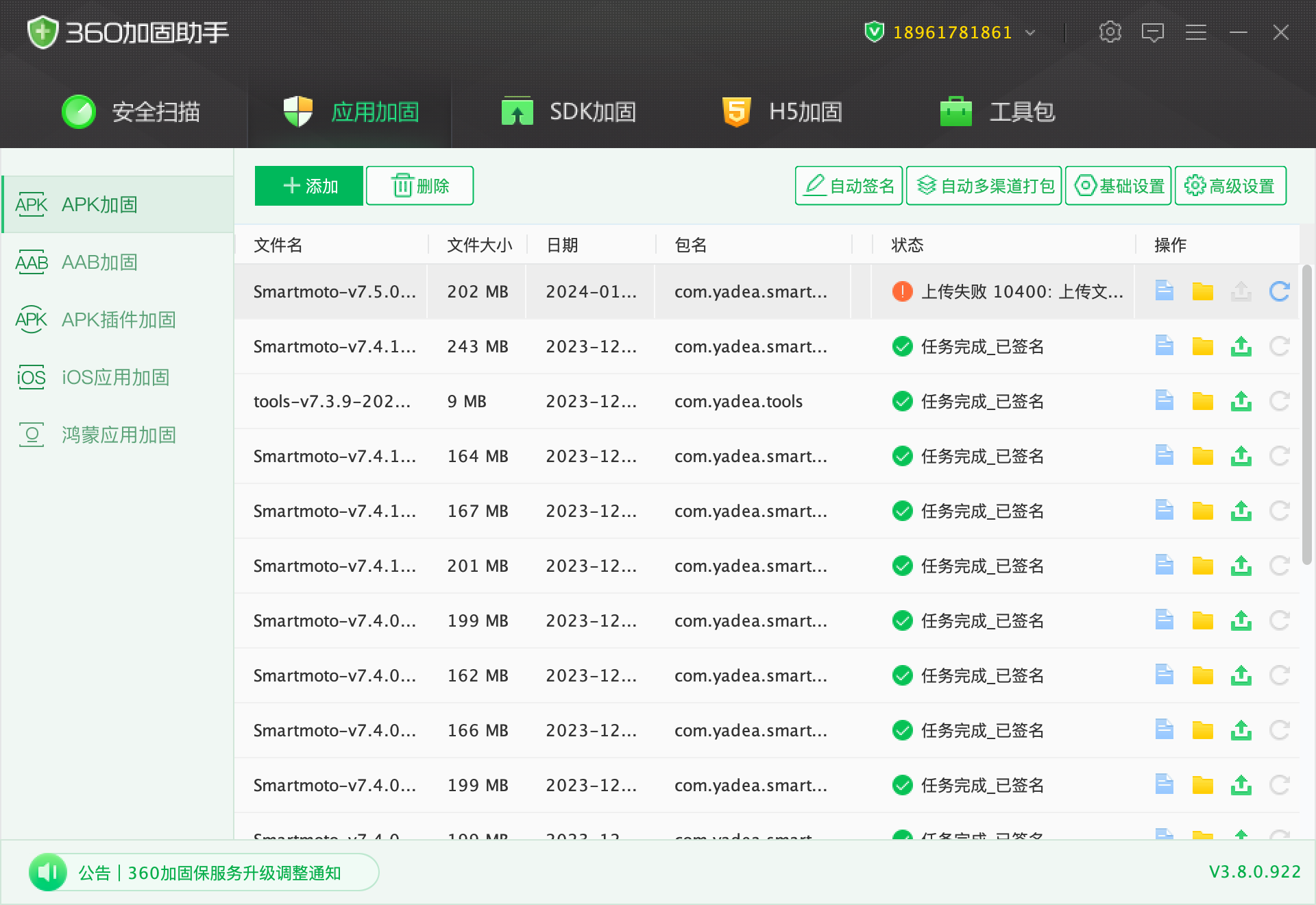Select the tools-v7.3.9-202... file name
This screenshot has height=905, width=1316.
coord(332,401)
